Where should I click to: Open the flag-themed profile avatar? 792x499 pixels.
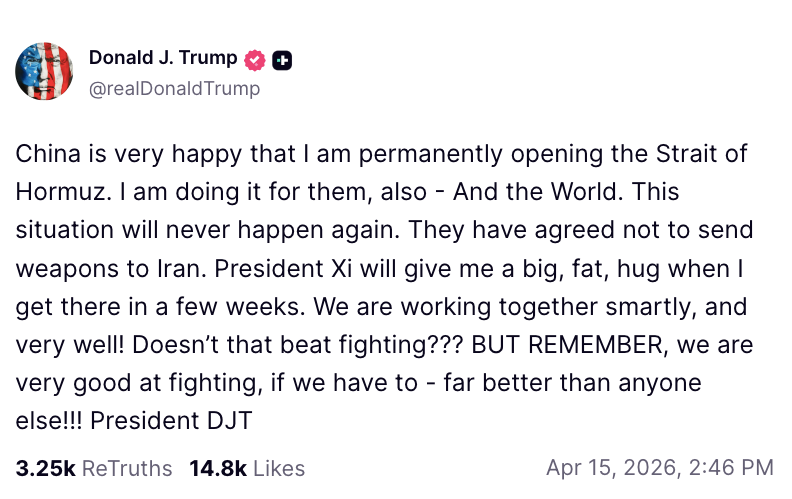point(44,72)
